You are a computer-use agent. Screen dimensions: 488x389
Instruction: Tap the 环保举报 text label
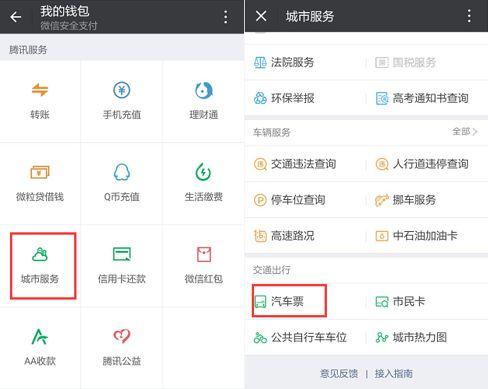click(x=293, y=98)
